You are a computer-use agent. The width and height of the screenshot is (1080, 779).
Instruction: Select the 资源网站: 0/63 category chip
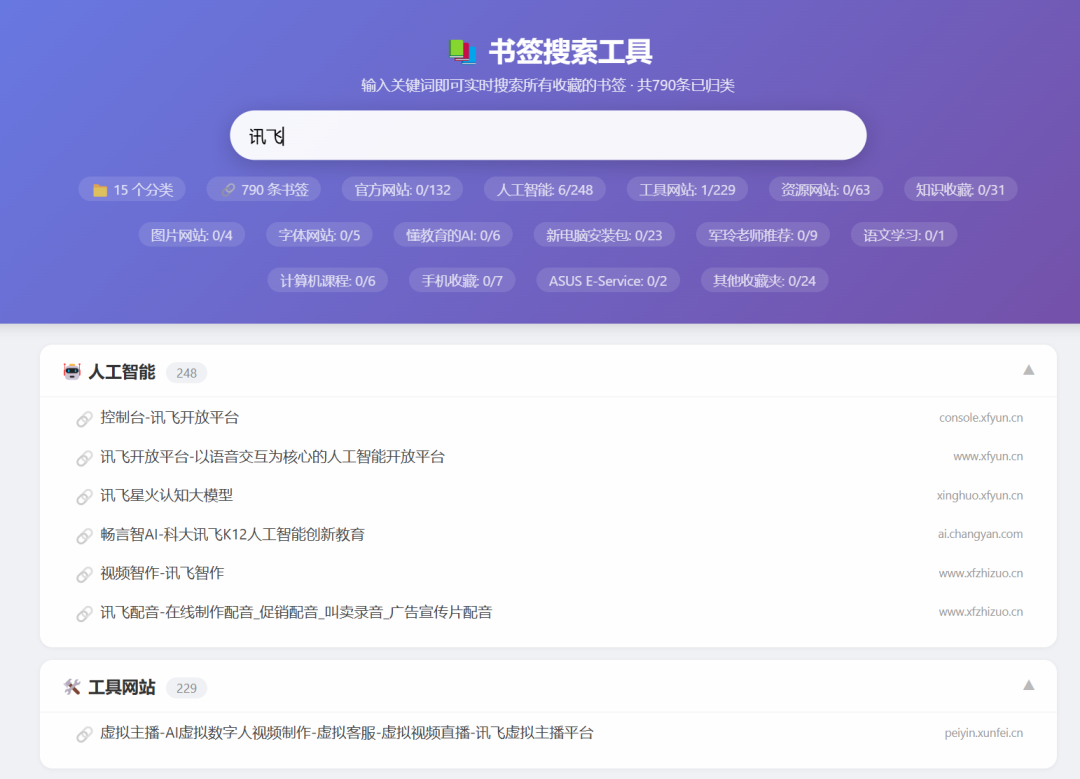point(825,189)
